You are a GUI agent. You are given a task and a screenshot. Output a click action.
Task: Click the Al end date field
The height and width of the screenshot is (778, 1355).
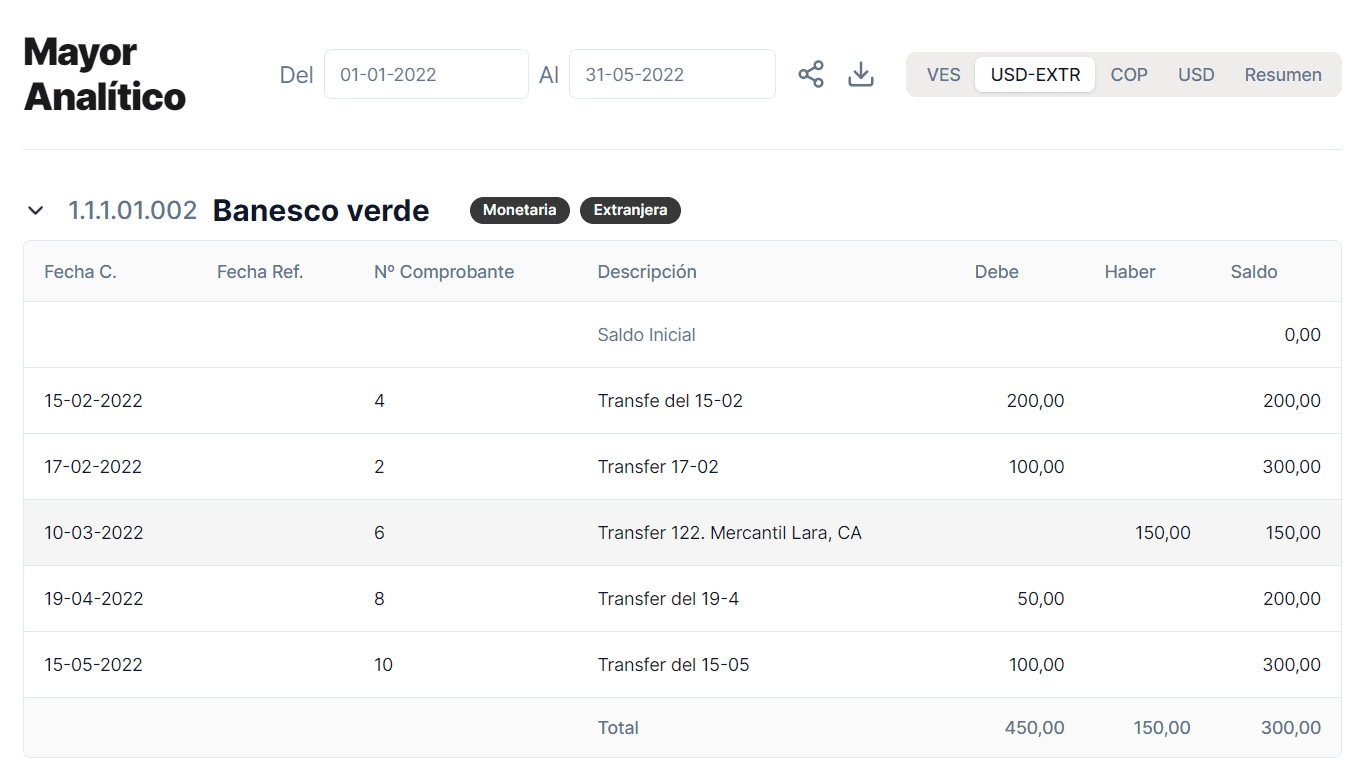point(672,74)
